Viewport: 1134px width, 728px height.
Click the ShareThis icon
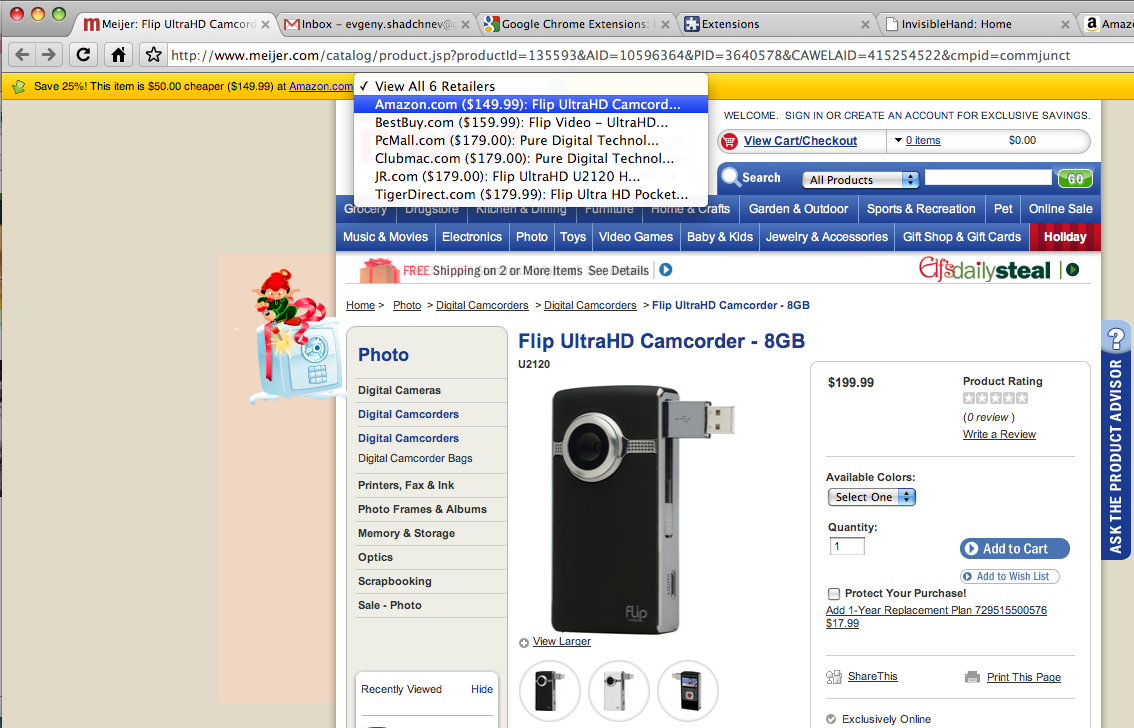834,677
